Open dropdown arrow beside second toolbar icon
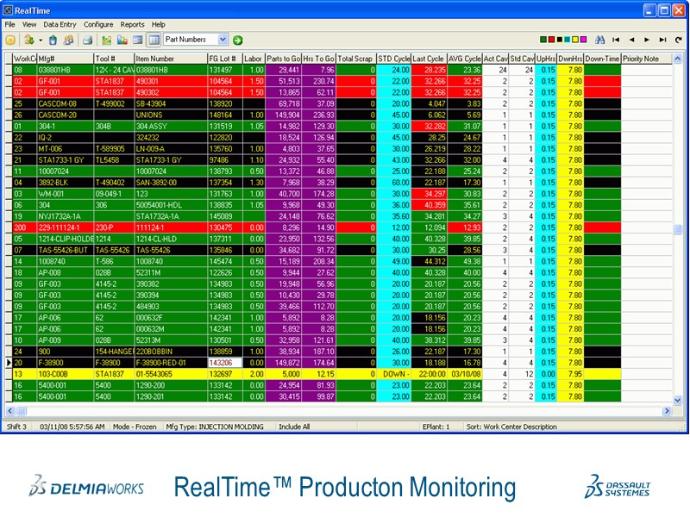This screenshot has width=690, height=517. (39, 40)
